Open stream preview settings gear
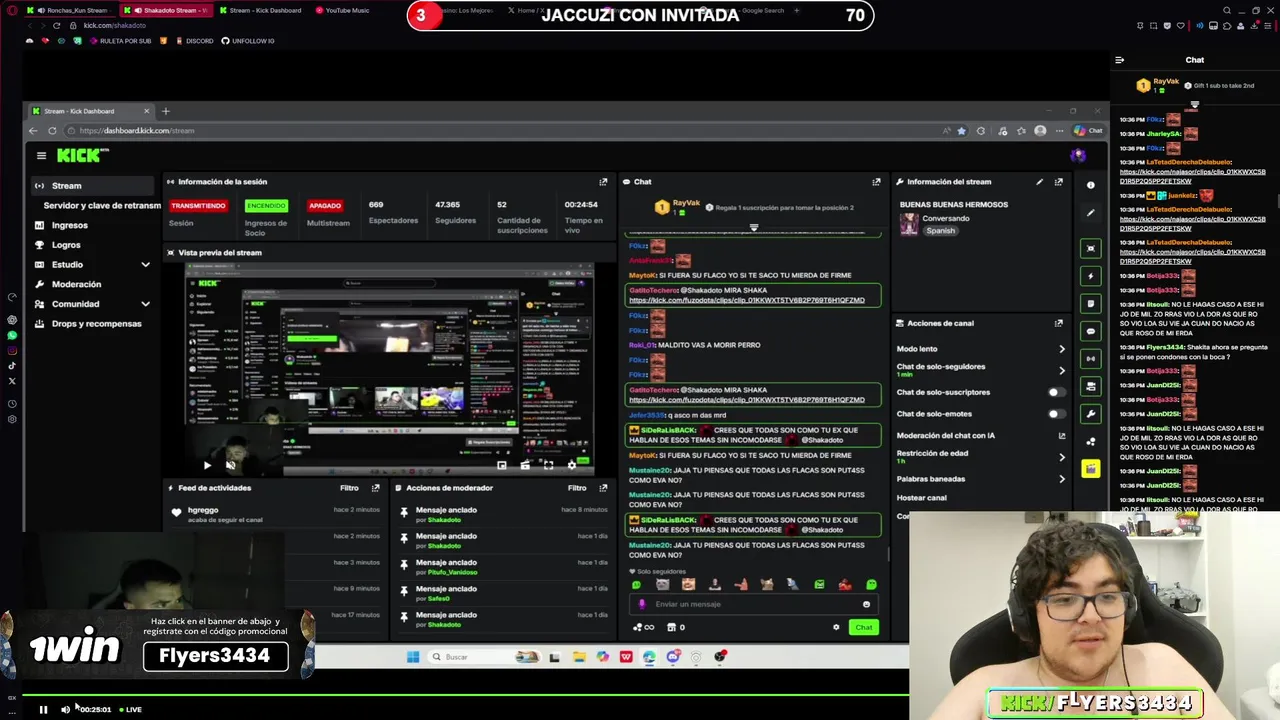Screen dimensions: 1280x720 pos(572,465)
